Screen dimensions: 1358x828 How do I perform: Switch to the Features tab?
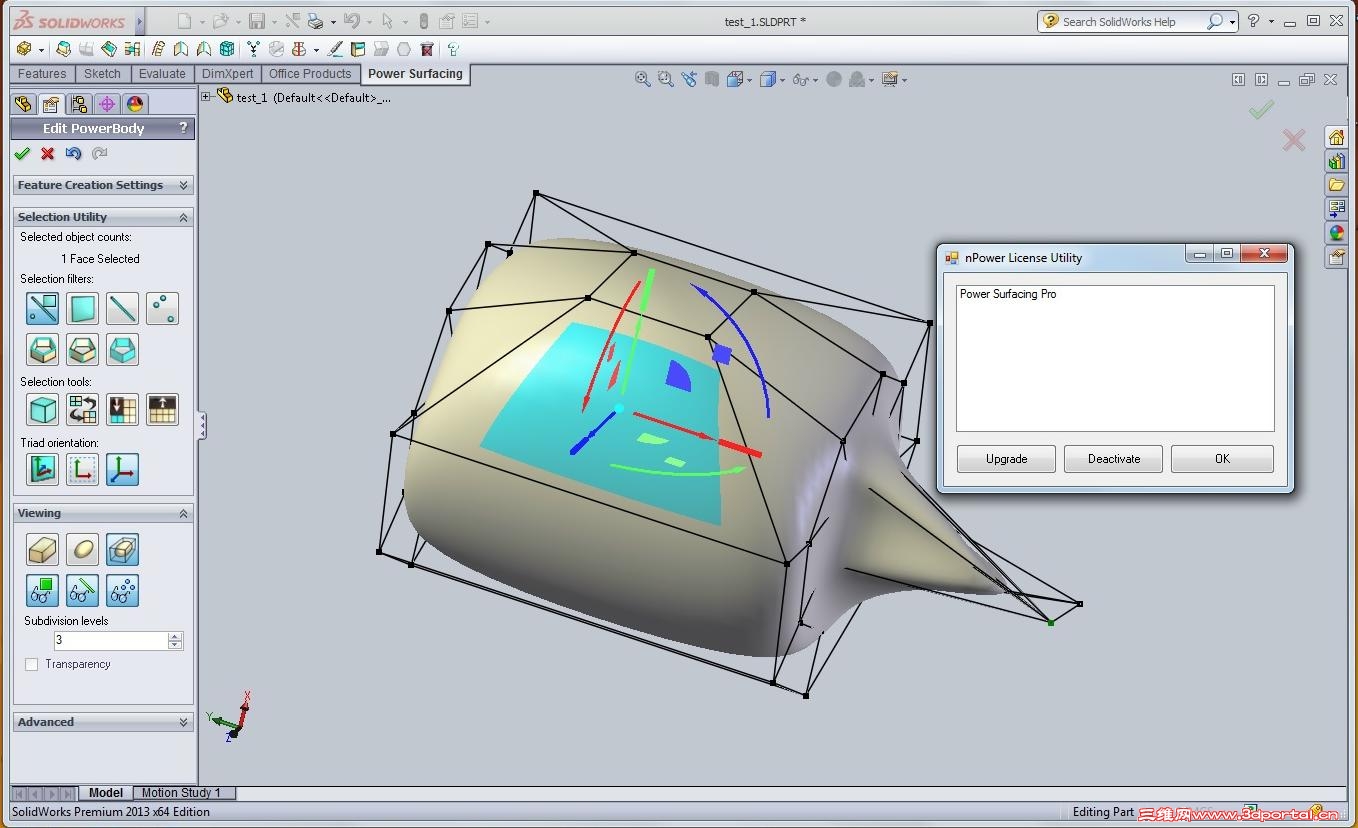pos(42,74)
